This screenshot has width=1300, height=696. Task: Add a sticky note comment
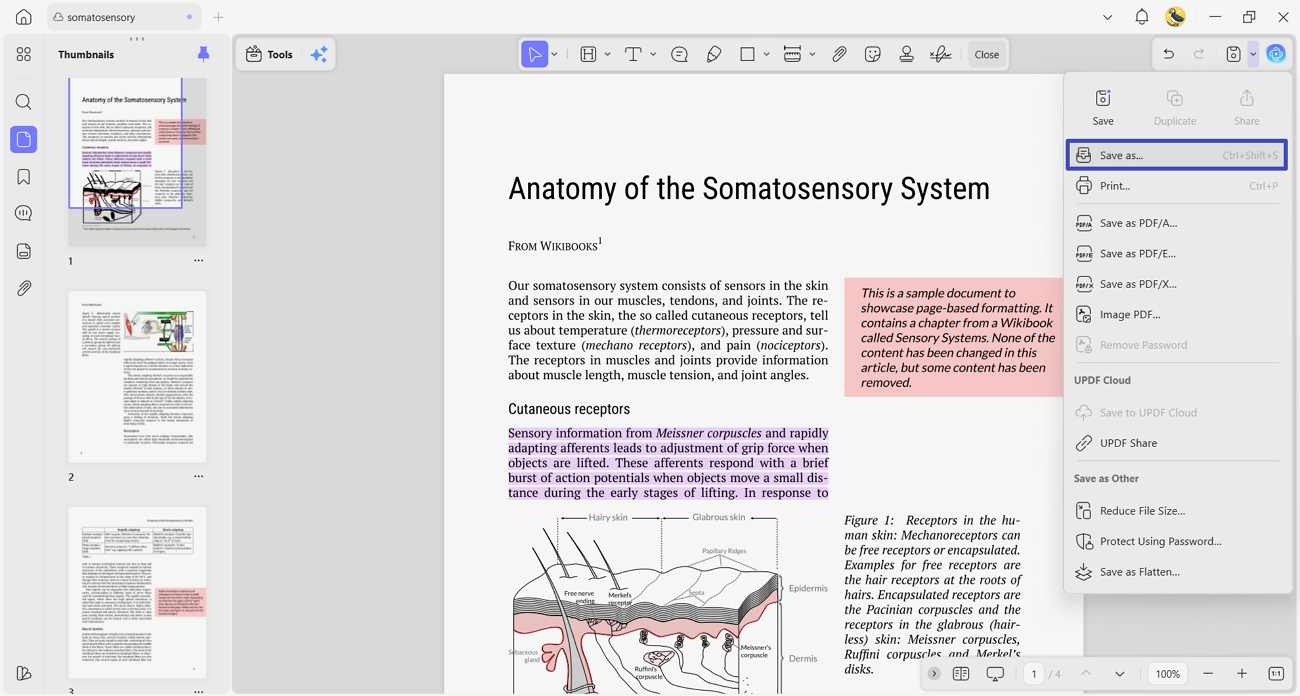point(680,54)
